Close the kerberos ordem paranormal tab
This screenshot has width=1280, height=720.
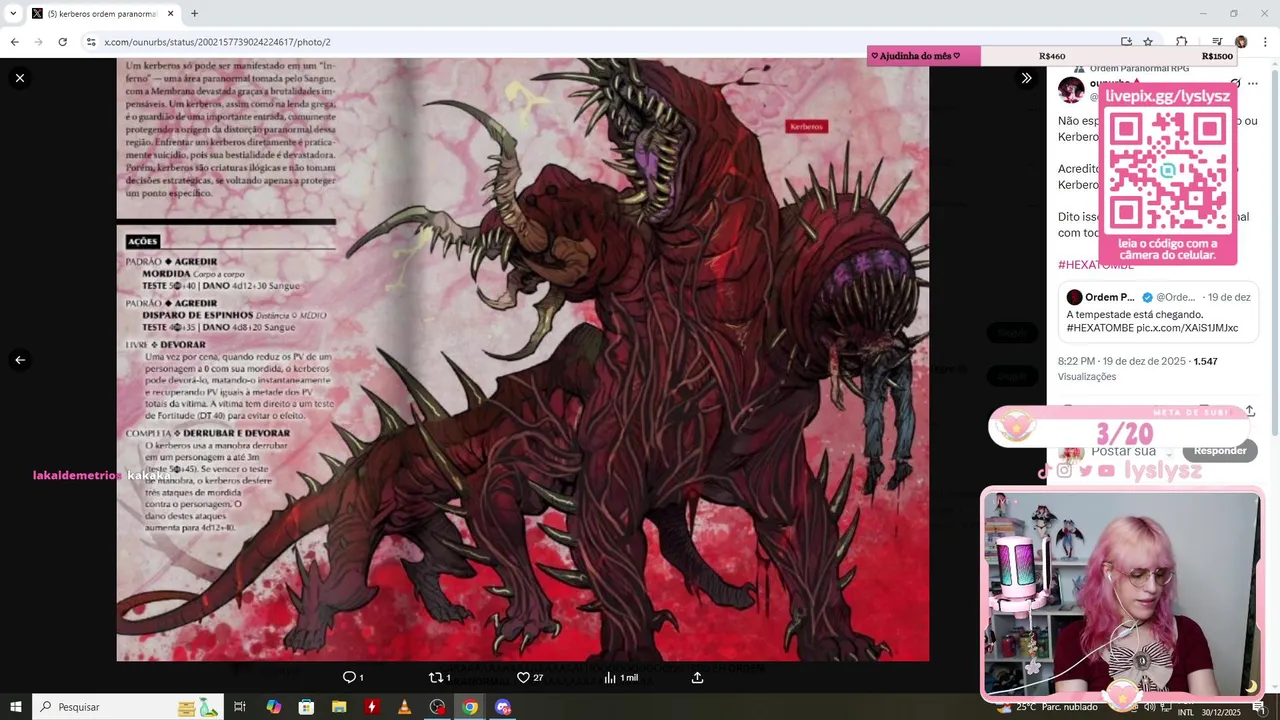point(170,13)
